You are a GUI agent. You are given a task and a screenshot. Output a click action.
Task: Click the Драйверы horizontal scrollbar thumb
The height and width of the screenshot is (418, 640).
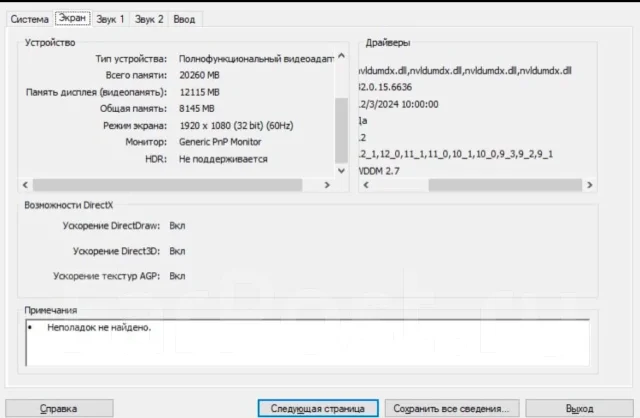point(505,185)
